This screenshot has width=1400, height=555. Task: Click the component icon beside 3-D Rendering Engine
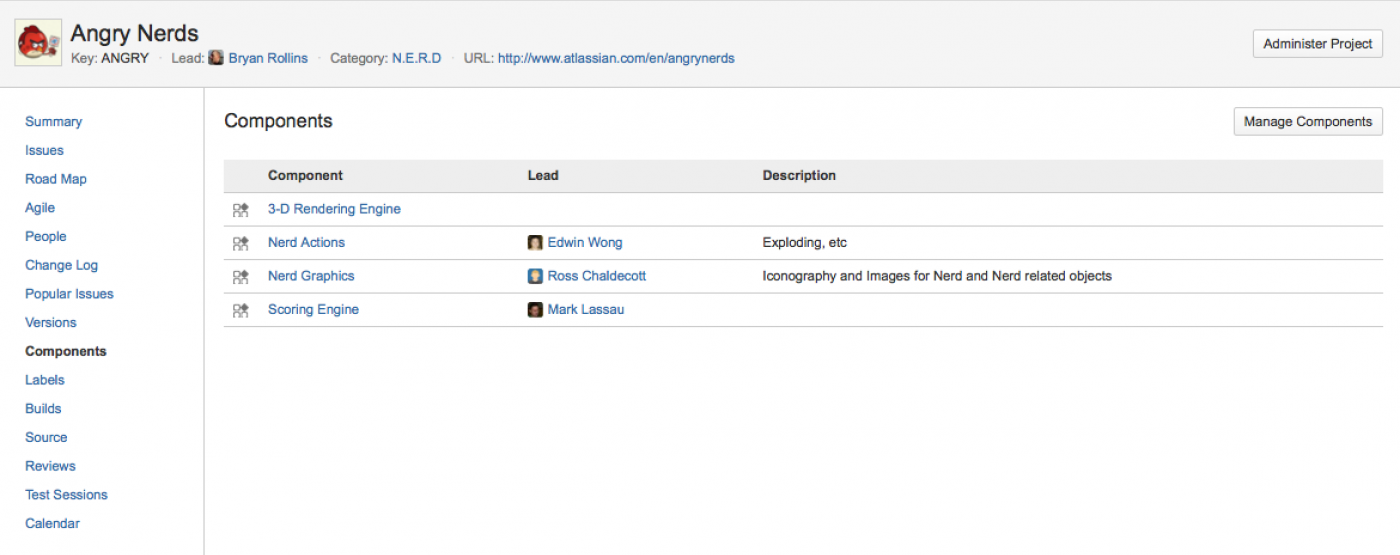(x=240, y=210)
